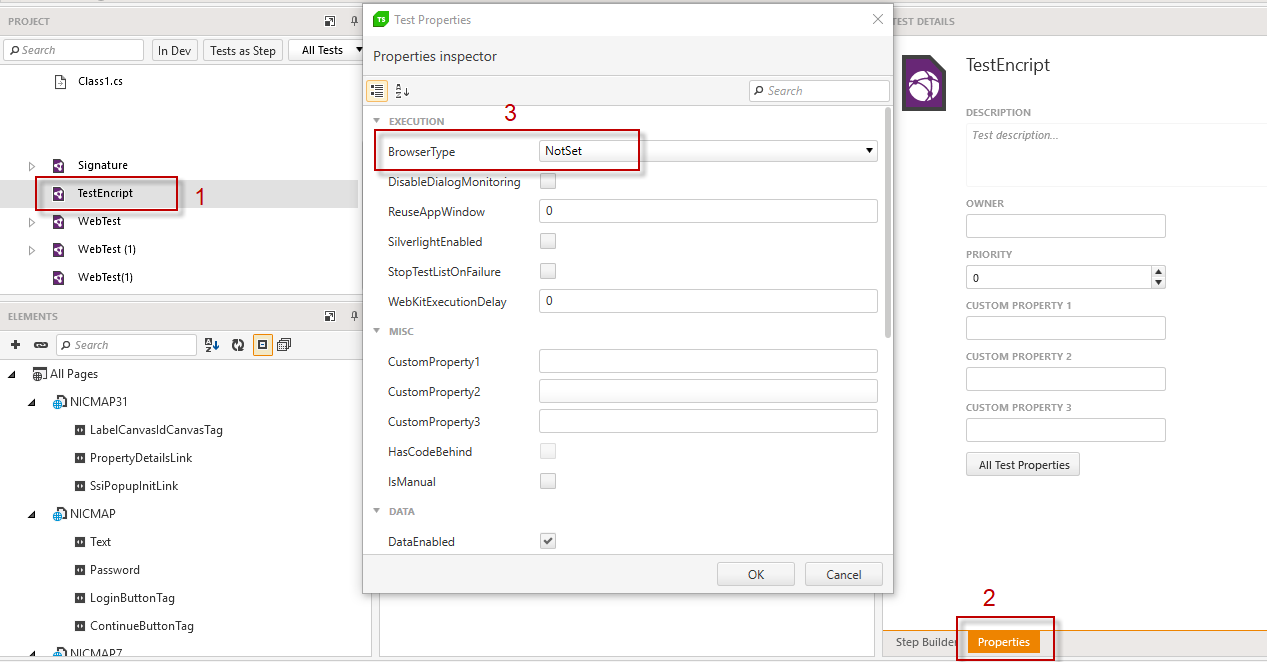The width and height of the screenshot is (1267, 662).
Task: Switch to the Properties tab
Action: point(1003,642)
